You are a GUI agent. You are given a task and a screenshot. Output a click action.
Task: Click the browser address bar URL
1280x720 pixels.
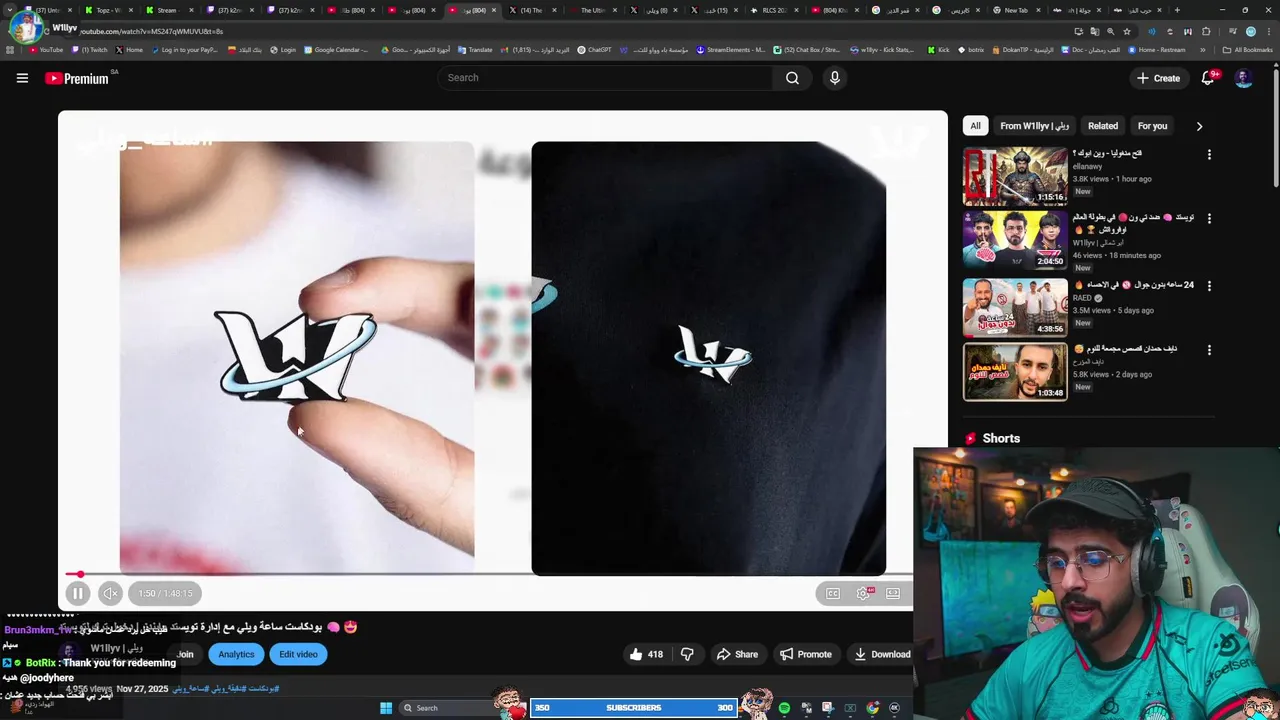point(150,31)
